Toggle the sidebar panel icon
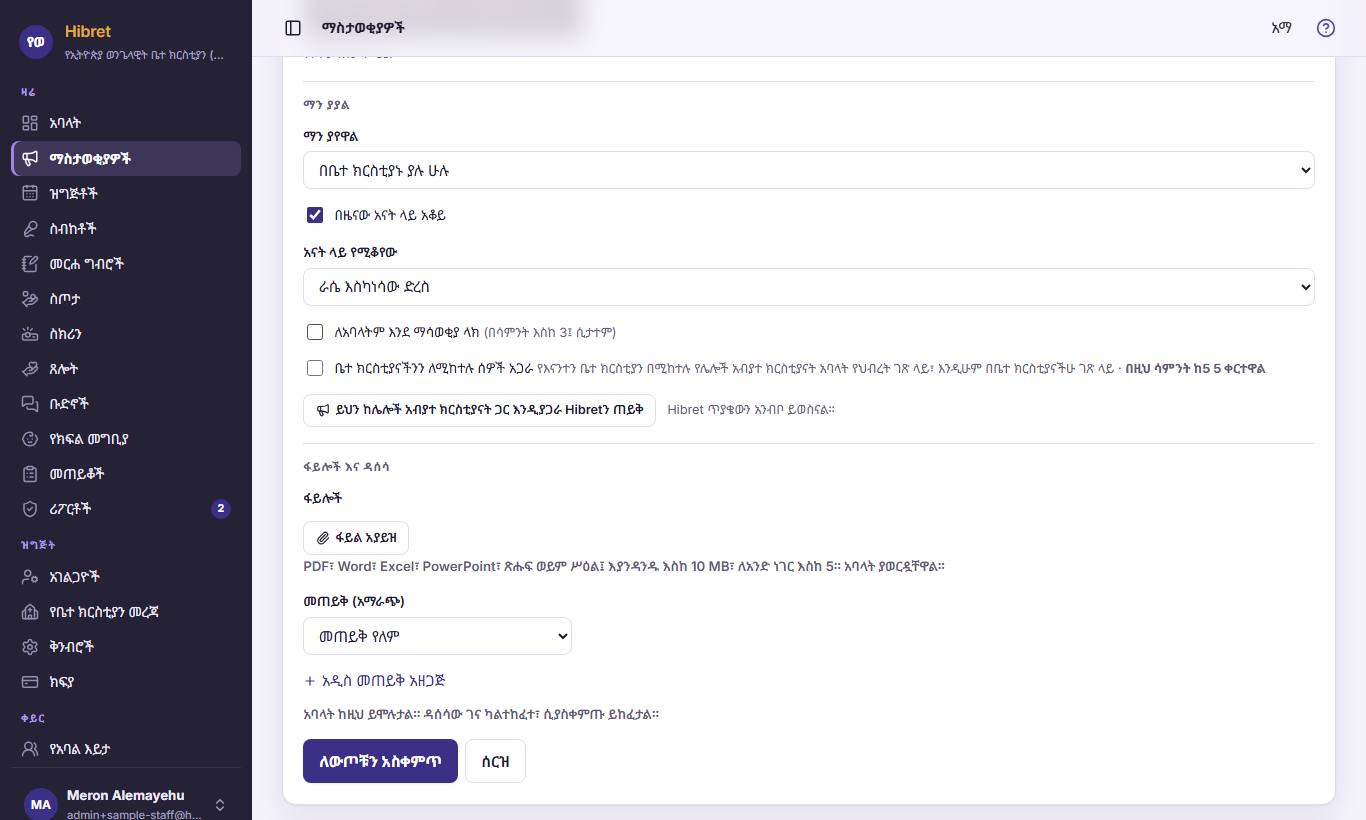 [293, 28]
